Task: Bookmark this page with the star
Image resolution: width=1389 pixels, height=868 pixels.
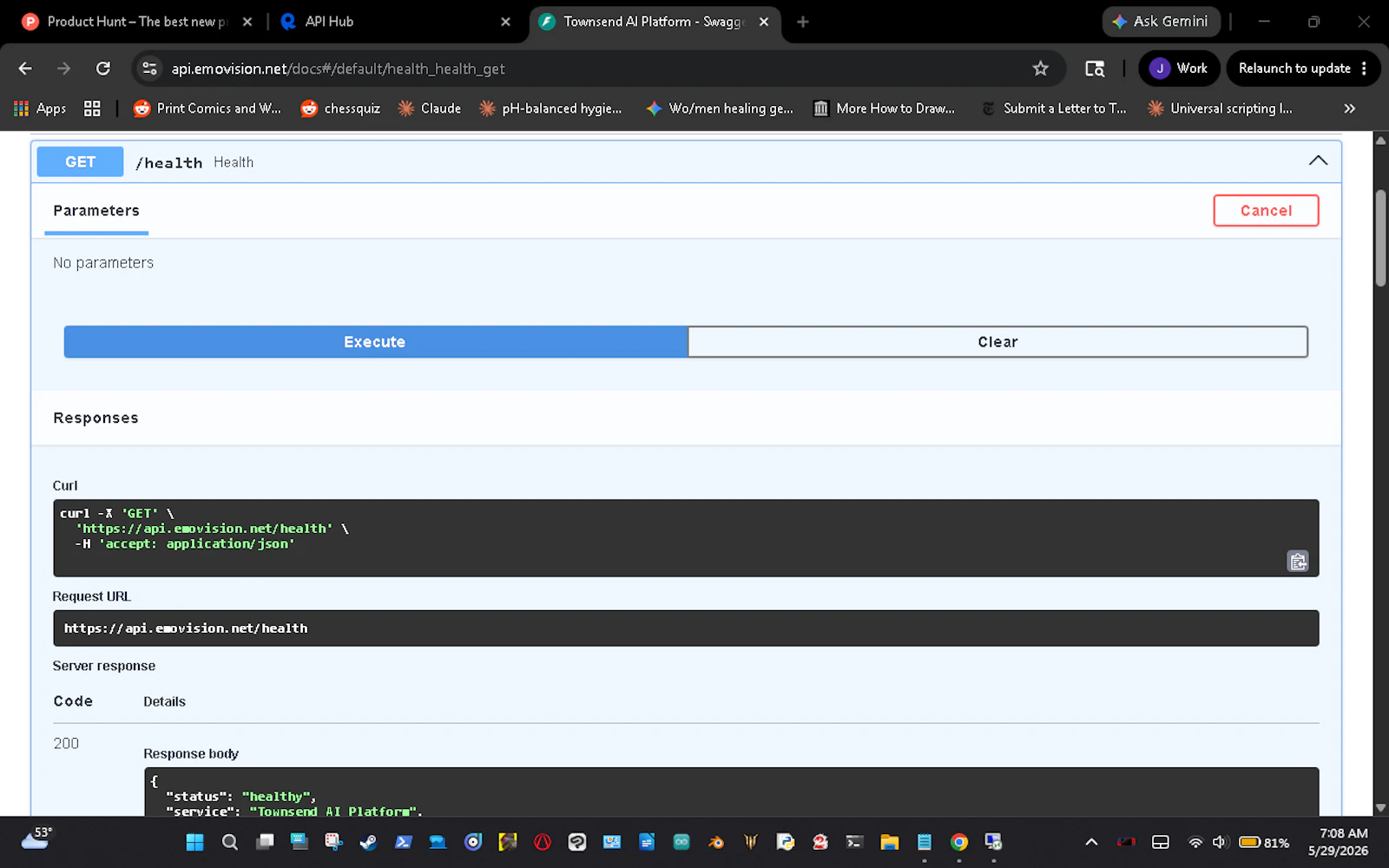Action: [x=1041, y=69]
